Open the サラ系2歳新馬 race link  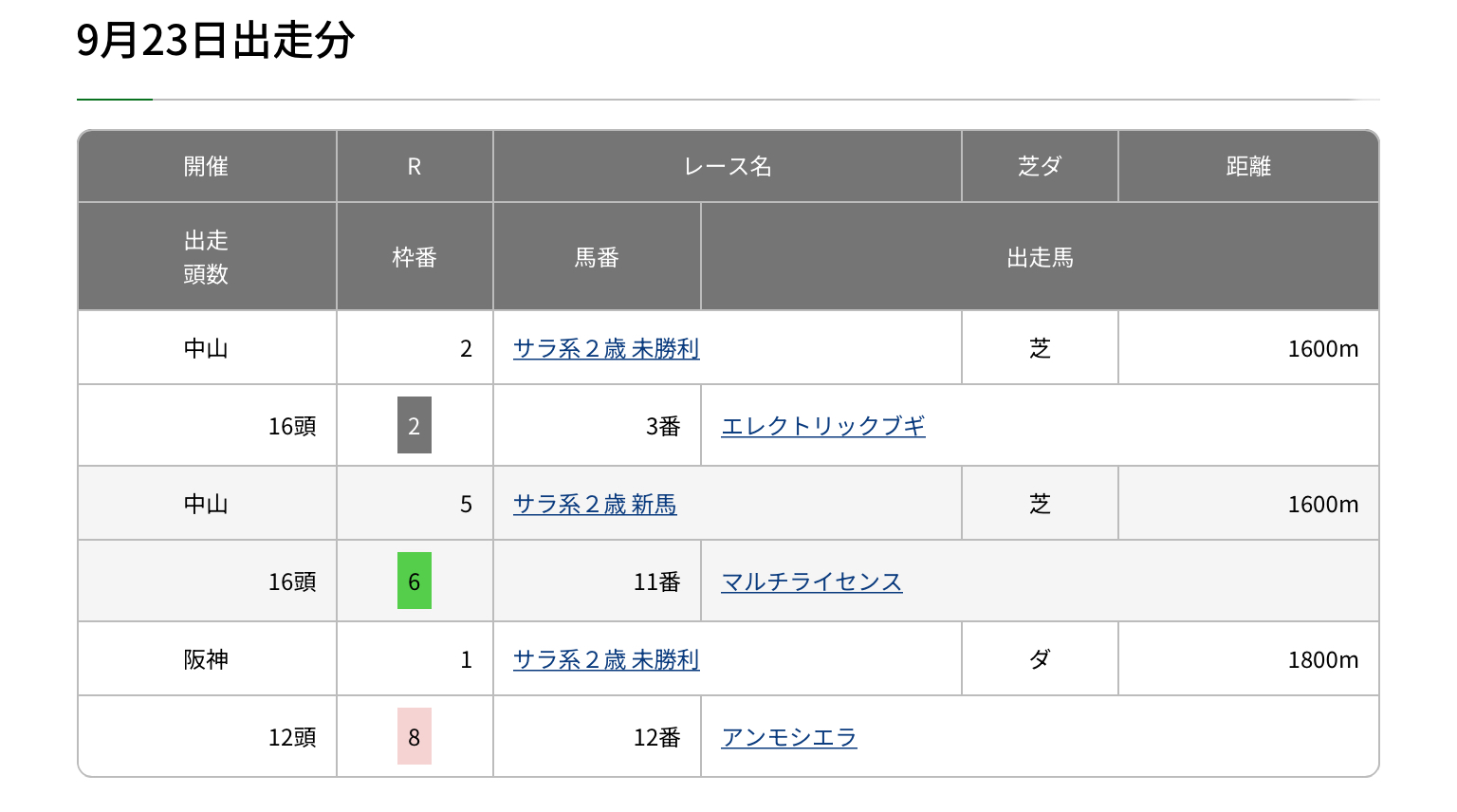pos(595,505)
